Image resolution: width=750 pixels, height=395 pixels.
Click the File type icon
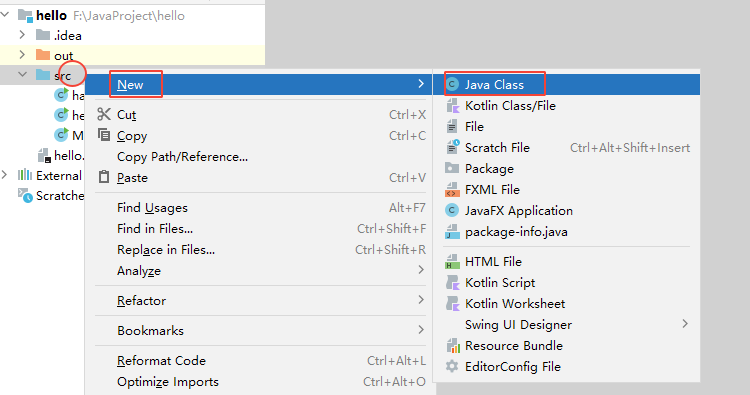(452, 127)
